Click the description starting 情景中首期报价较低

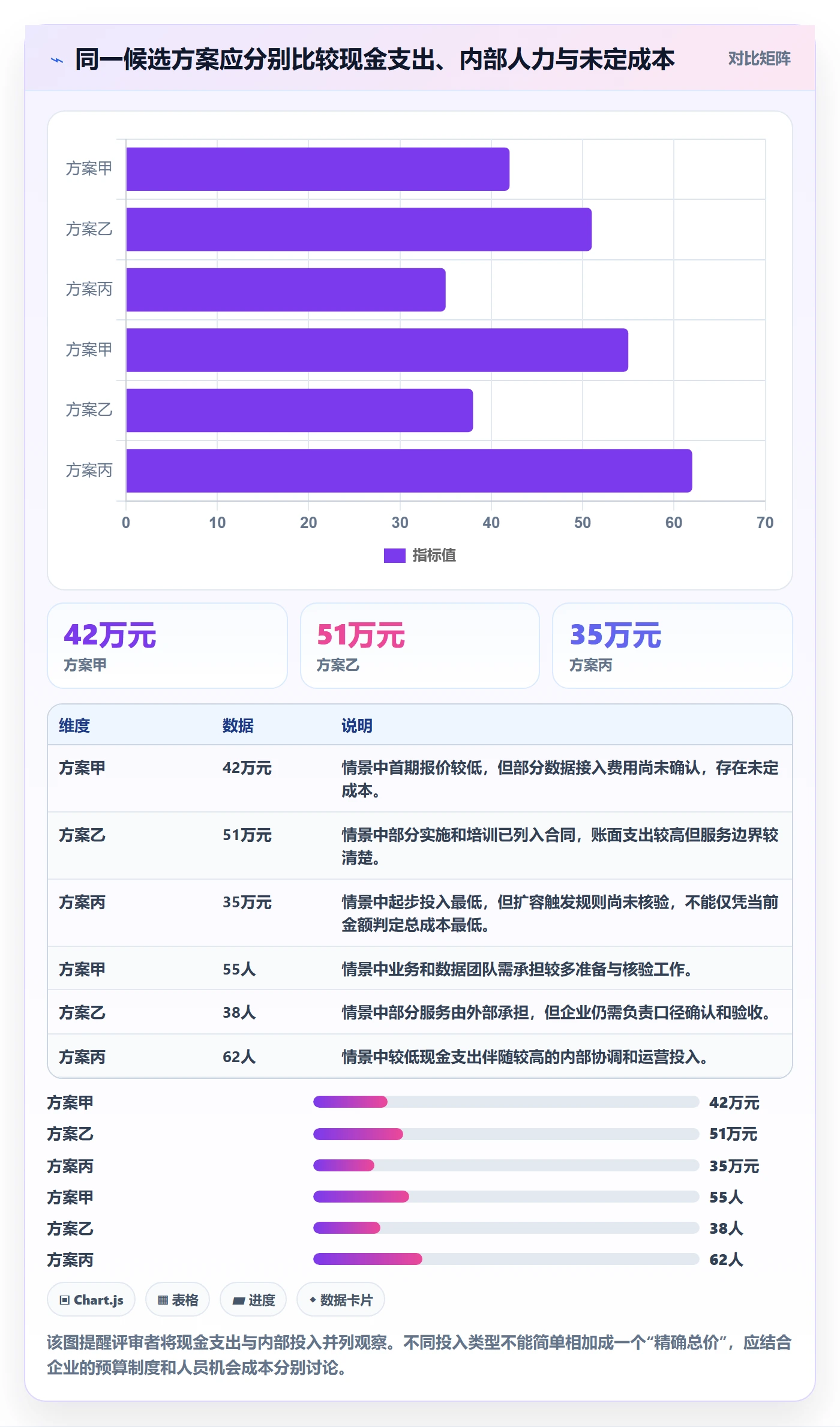click(x=560, y=779)
